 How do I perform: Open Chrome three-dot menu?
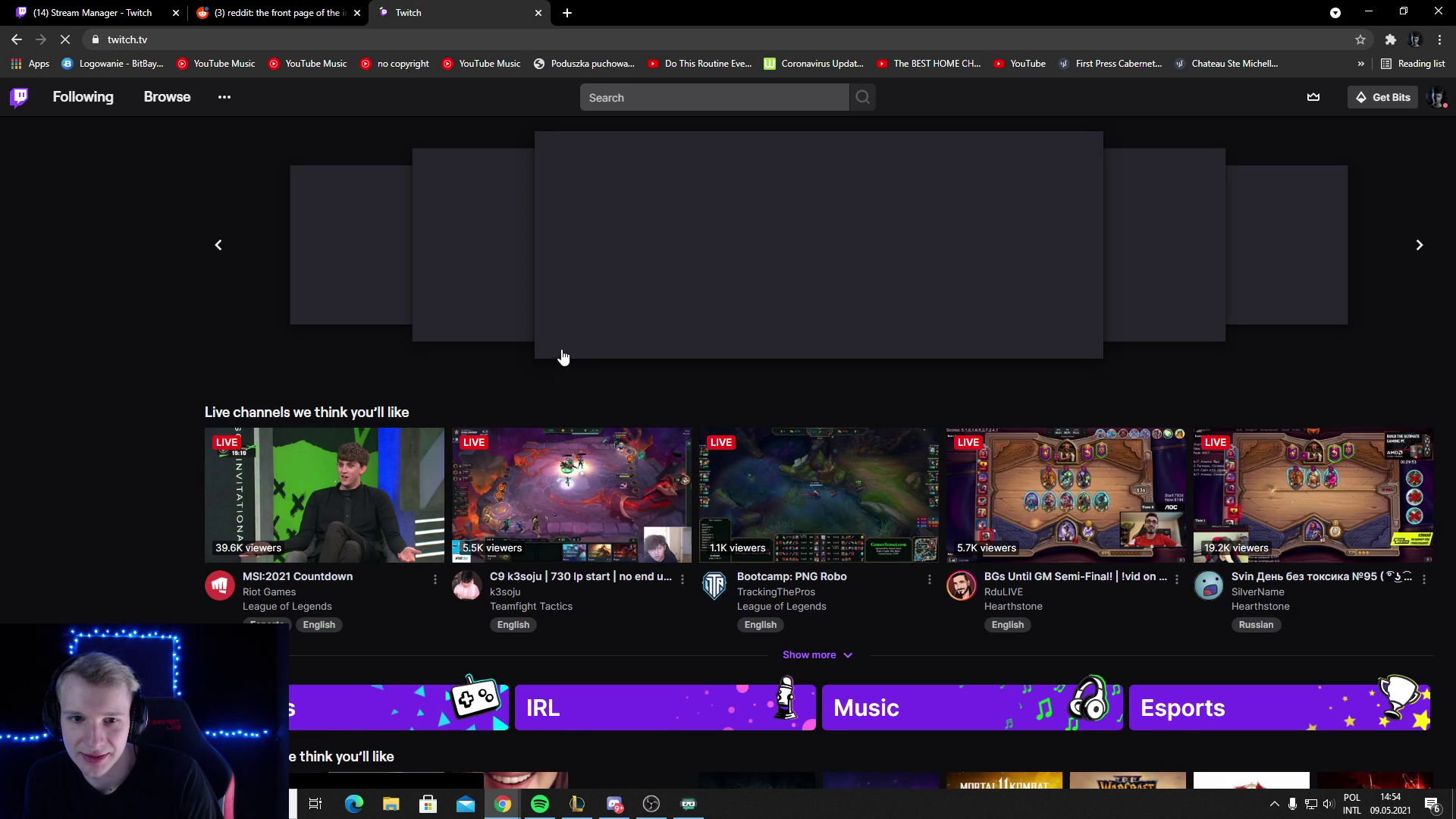(x=1439, y=39)
